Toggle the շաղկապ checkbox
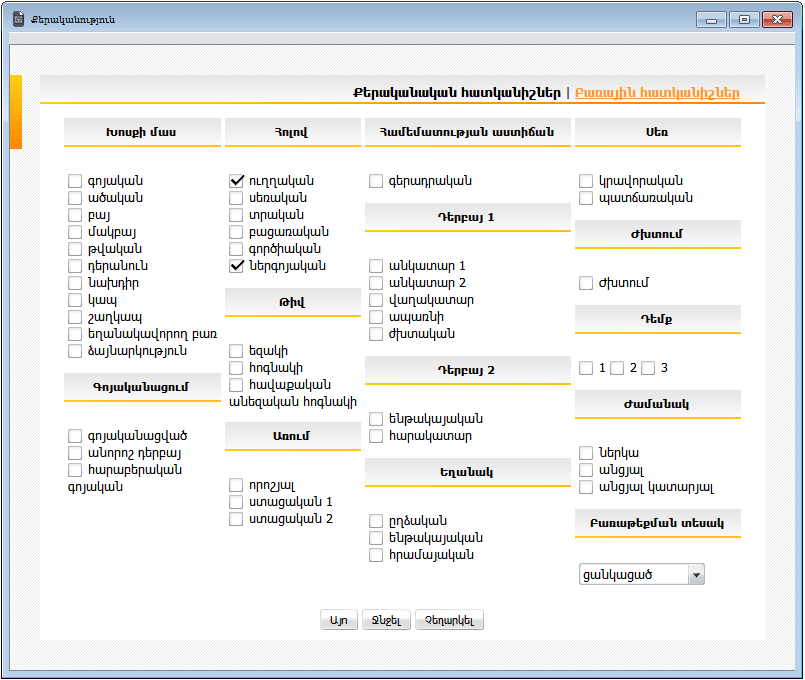Image resolution: width=805 pixels, height=680 pixels. (75, 317)
